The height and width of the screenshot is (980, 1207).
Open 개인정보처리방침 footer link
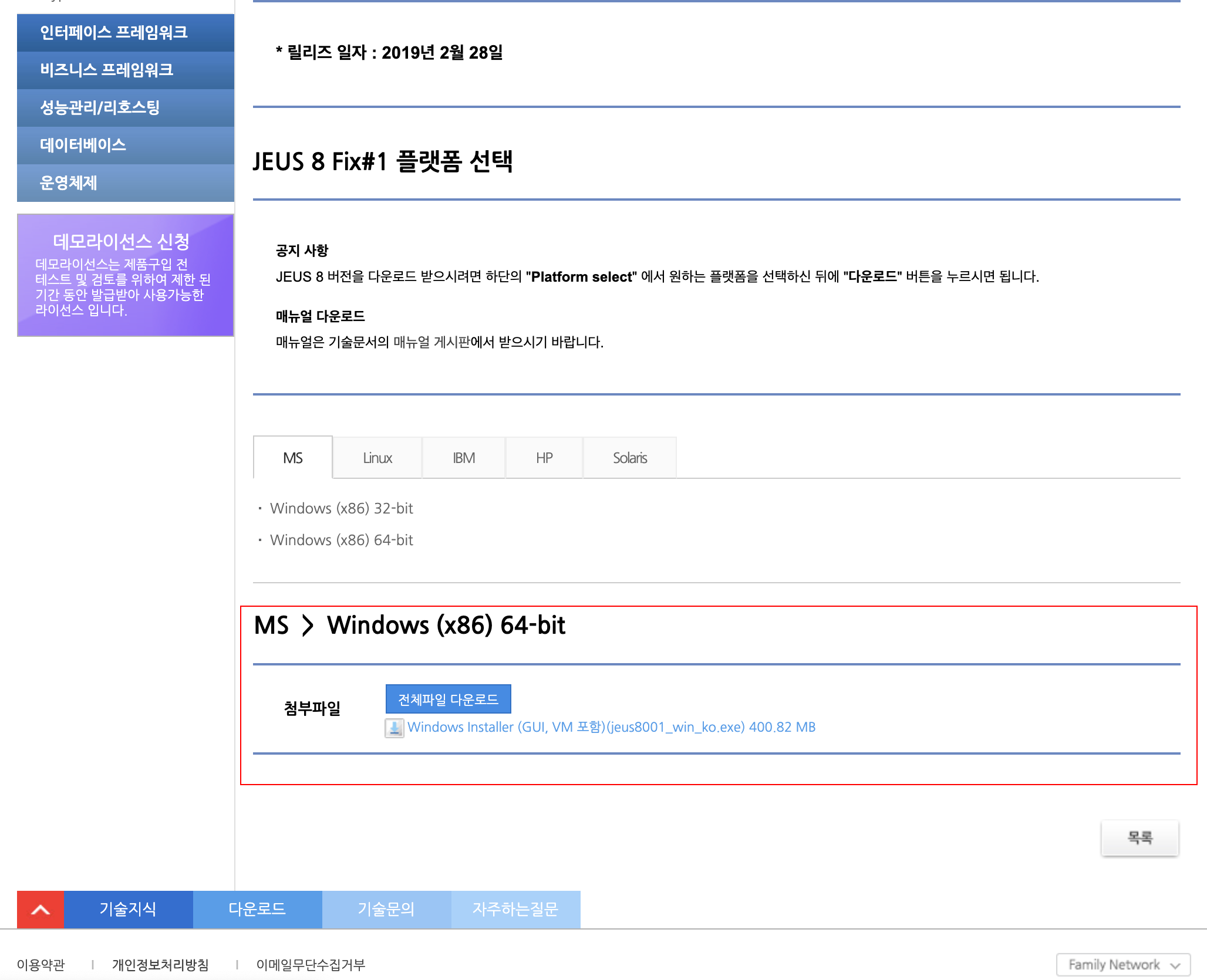[160, 964]
